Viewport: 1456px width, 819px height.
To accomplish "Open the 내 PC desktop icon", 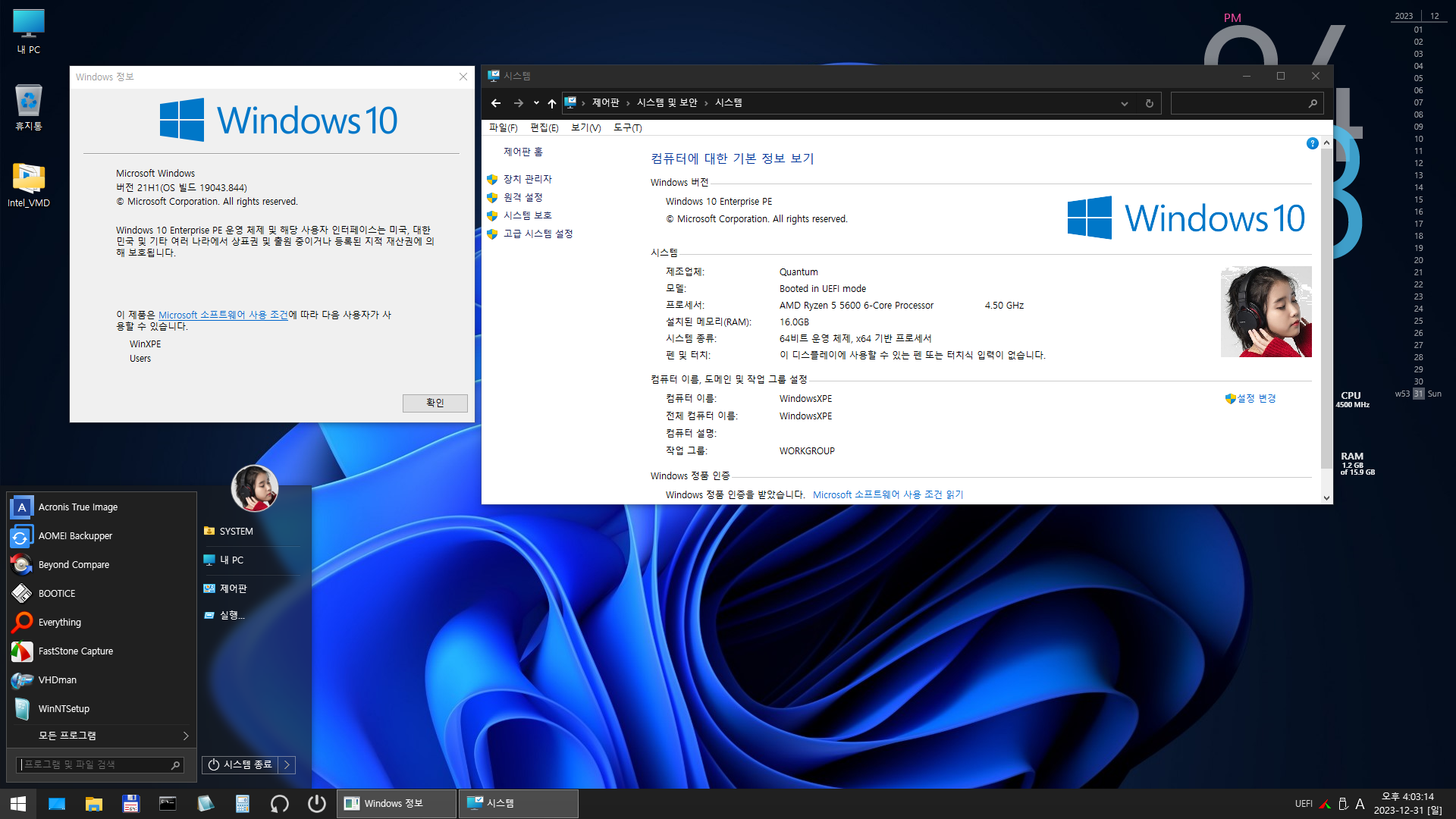I will (29, 31).
